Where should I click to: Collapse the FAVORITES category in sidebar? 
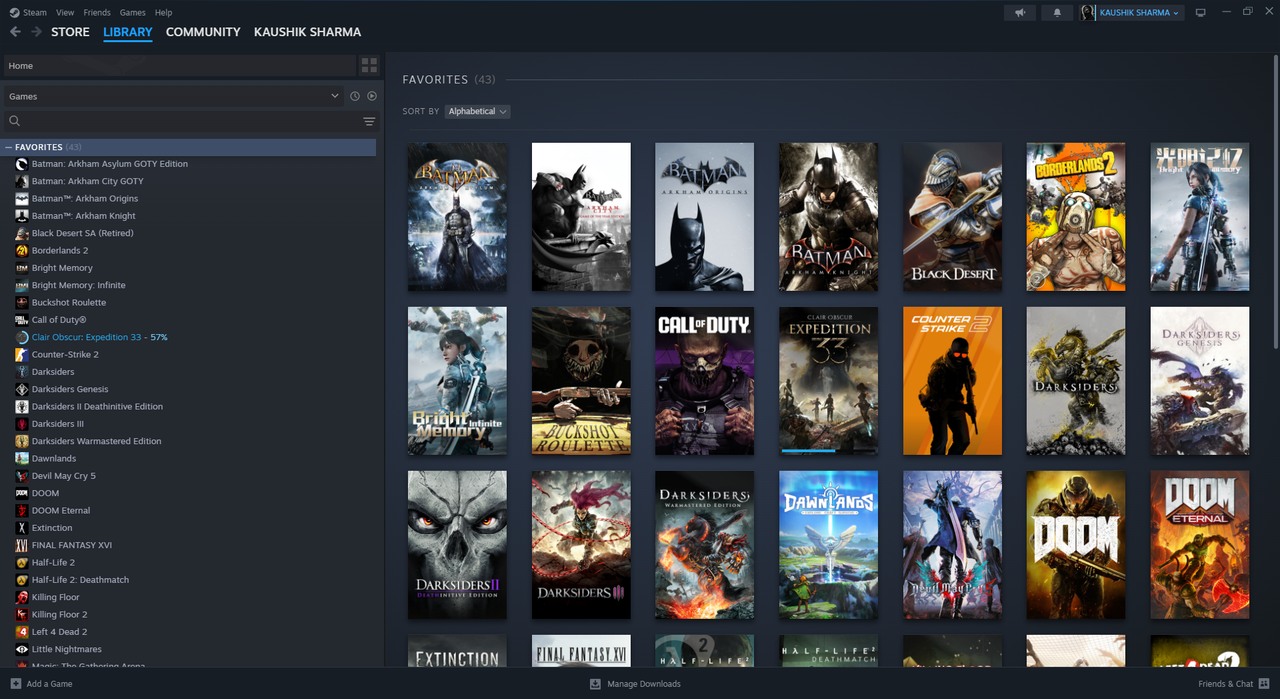[x=9, y=147]
